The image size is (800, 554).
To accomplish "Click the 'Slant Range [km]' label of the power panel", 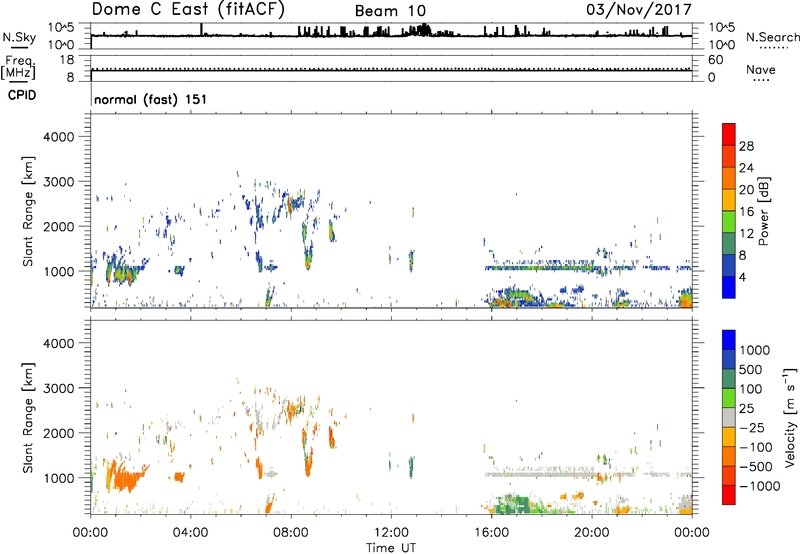I will tap(28, 211).
